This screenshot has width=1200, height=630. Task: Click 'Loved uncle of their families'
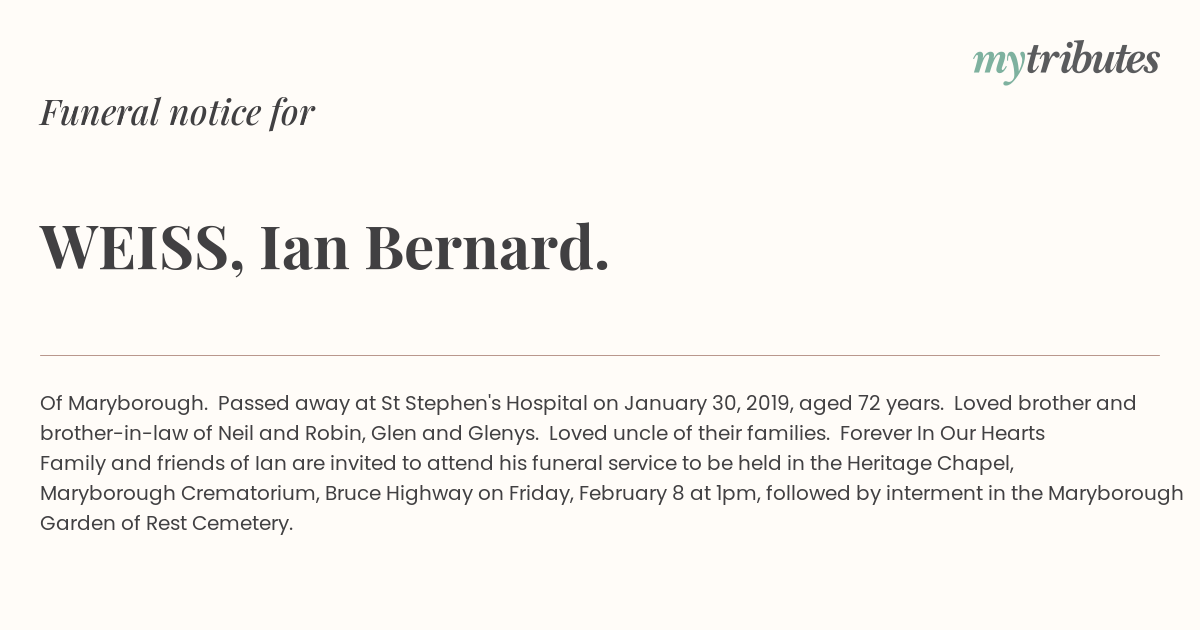pos(688,433)
